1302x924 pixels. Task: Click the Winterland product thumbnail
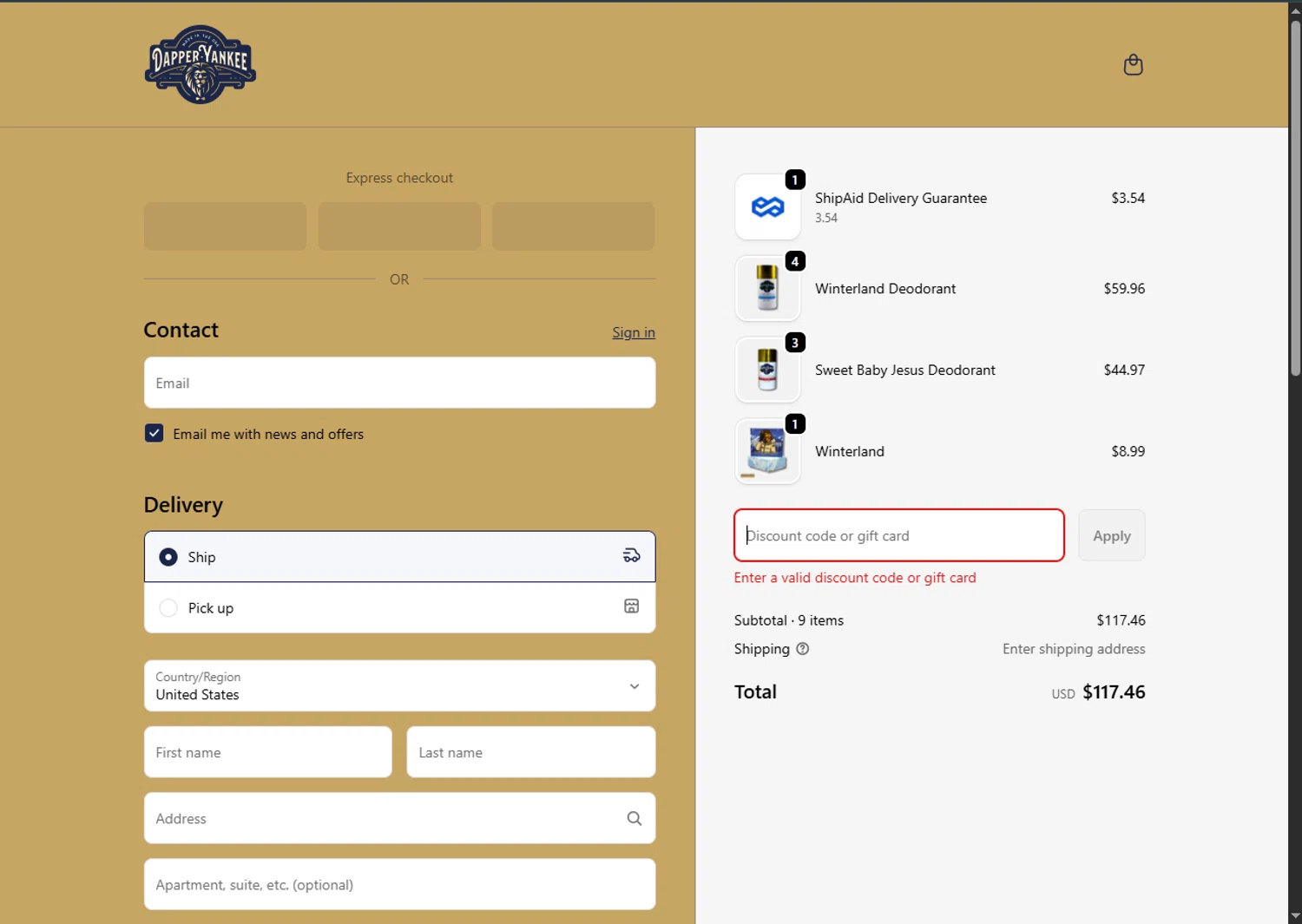pos(767,451)
